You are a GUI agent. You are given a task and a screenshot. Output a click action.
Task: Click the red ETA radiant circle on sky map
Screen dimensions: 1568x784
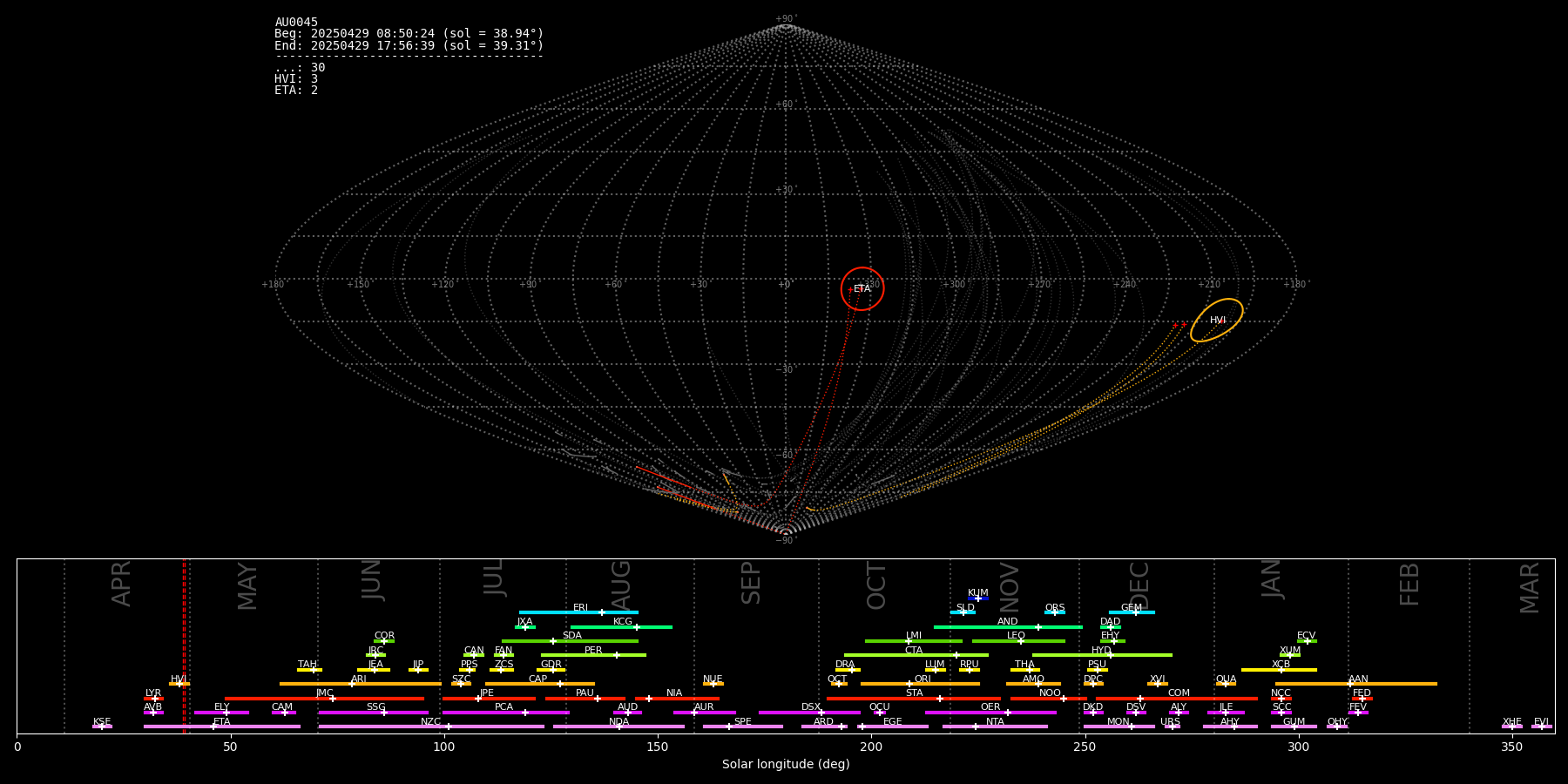(862, 288)
